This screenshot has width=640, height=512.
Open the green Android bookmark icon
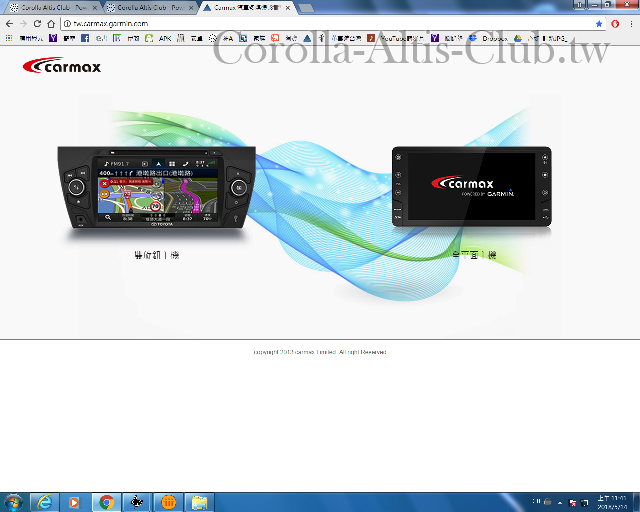pos(149,38)
